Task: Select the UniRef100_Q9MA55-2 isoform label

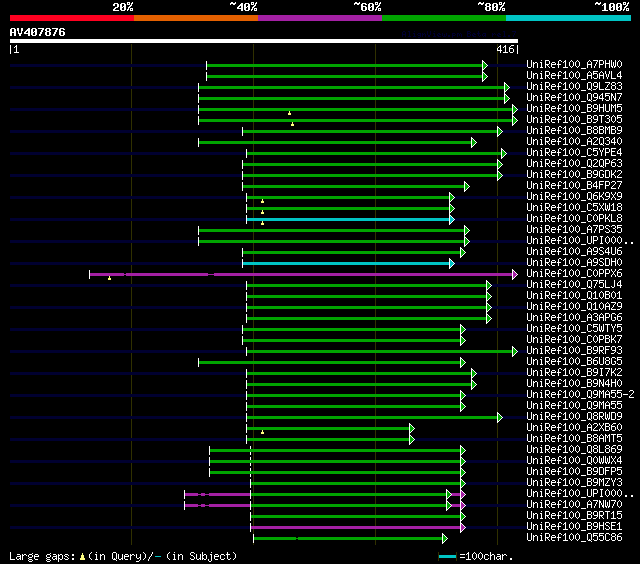Action: pos(580,395)
